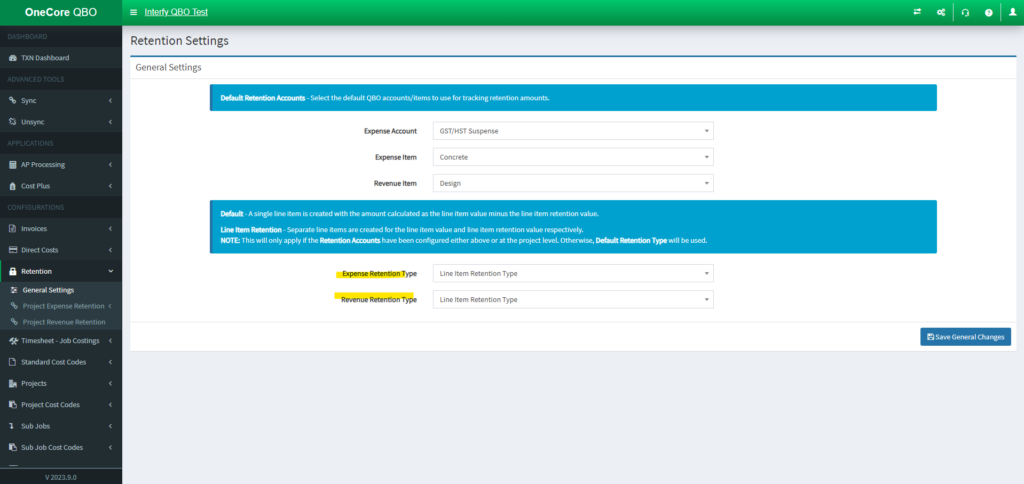This screenshot has width=1024, height=484.
Task: Open the user profile icon
Action: (1012, 12)
